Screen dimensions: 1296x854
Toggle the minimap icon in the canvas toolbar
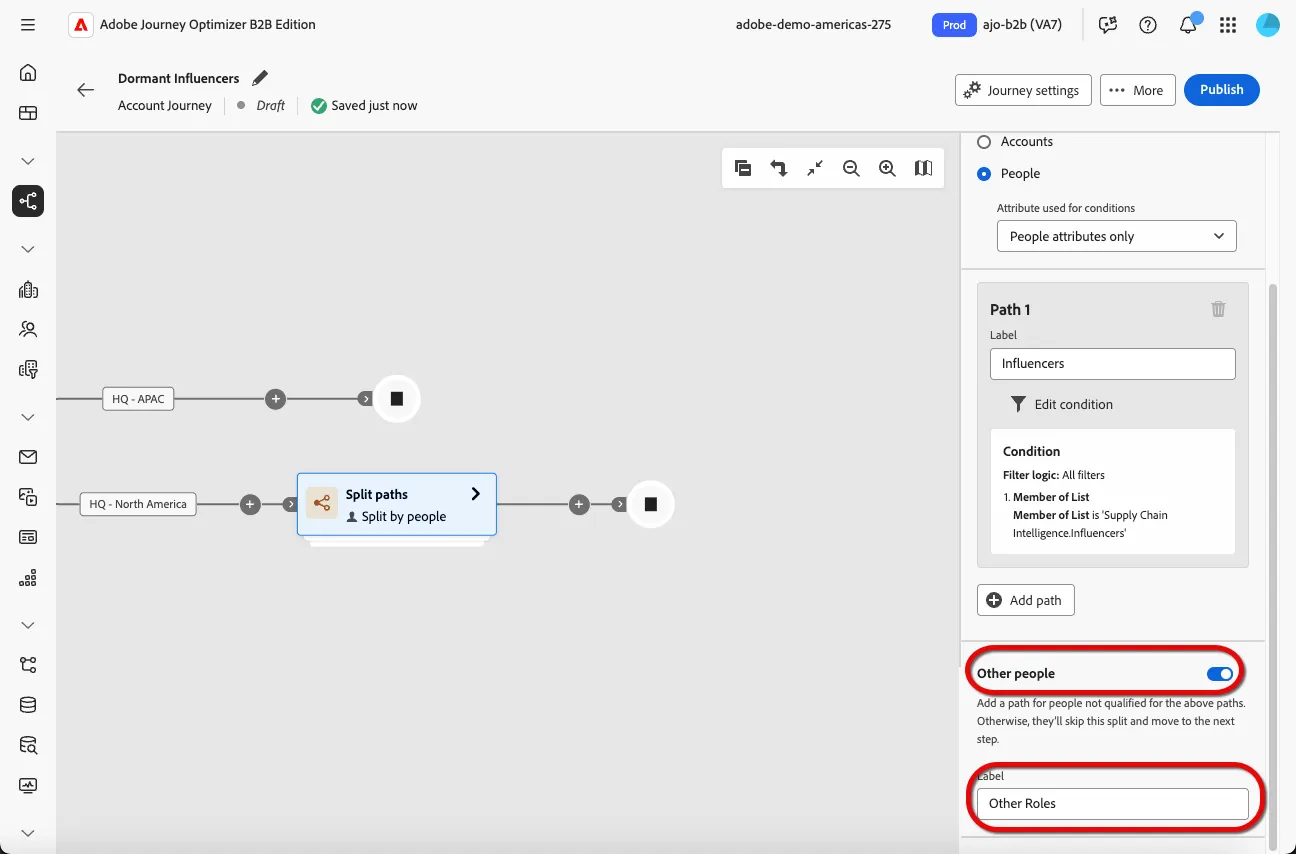tap(923, 168)
